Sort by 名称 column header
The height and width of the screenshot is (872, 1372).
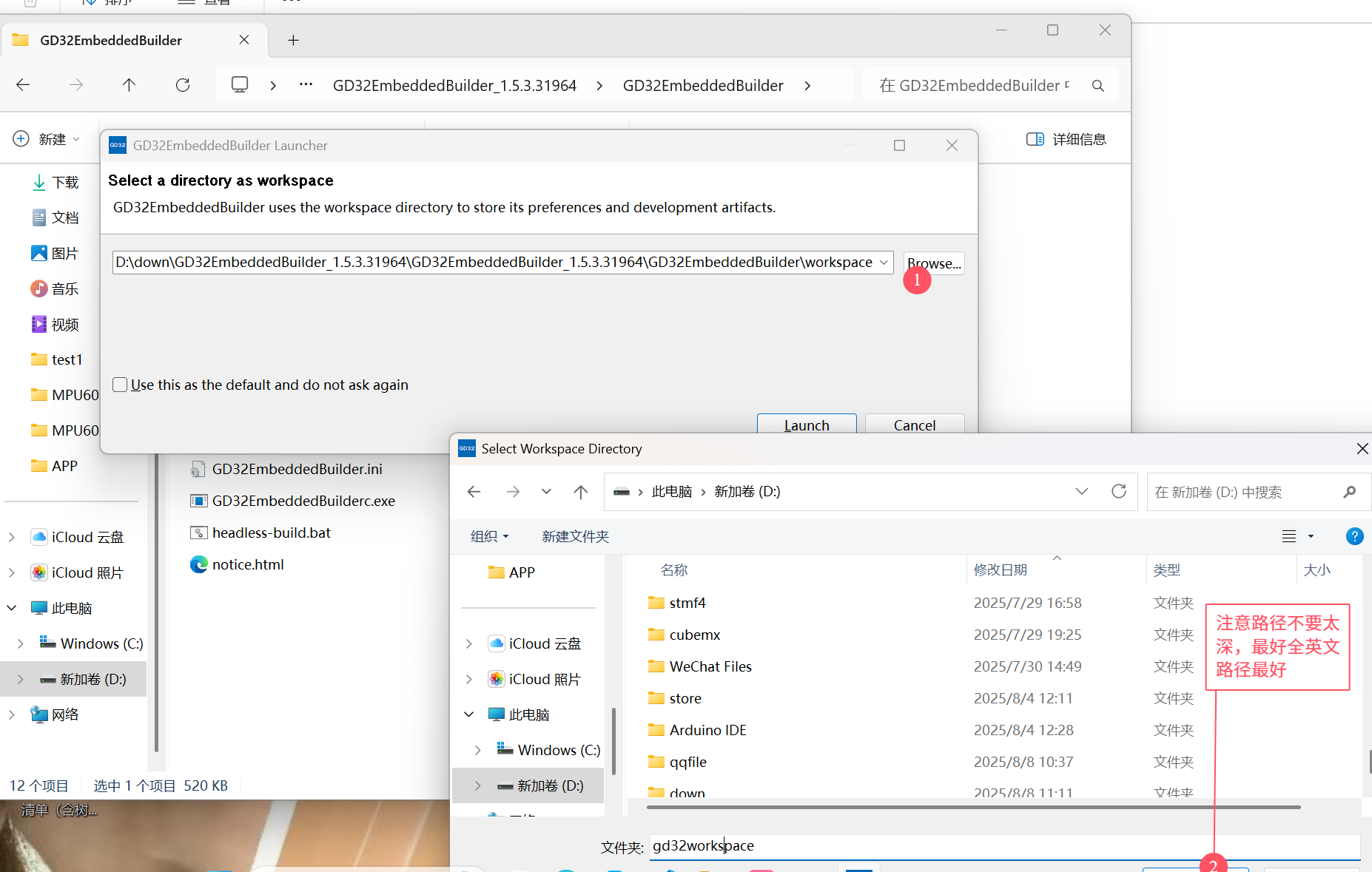tap(674, 570)
